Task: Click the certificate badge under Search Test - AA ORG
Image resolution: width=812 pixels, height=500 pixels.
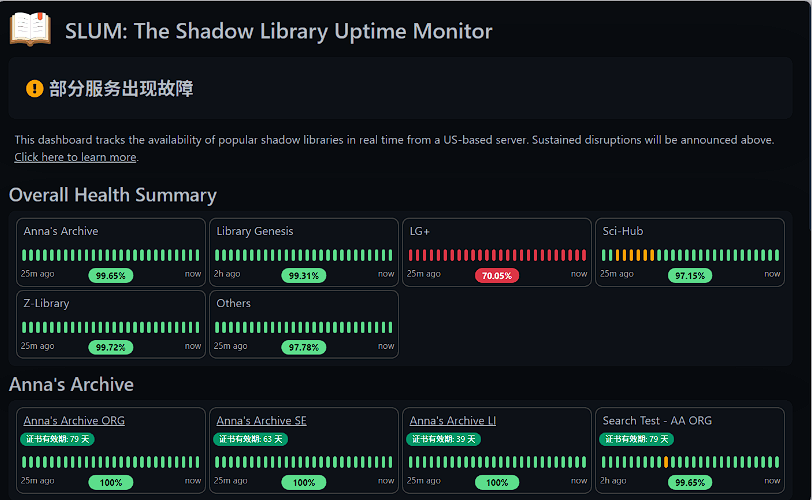Action: coord(637,439)
